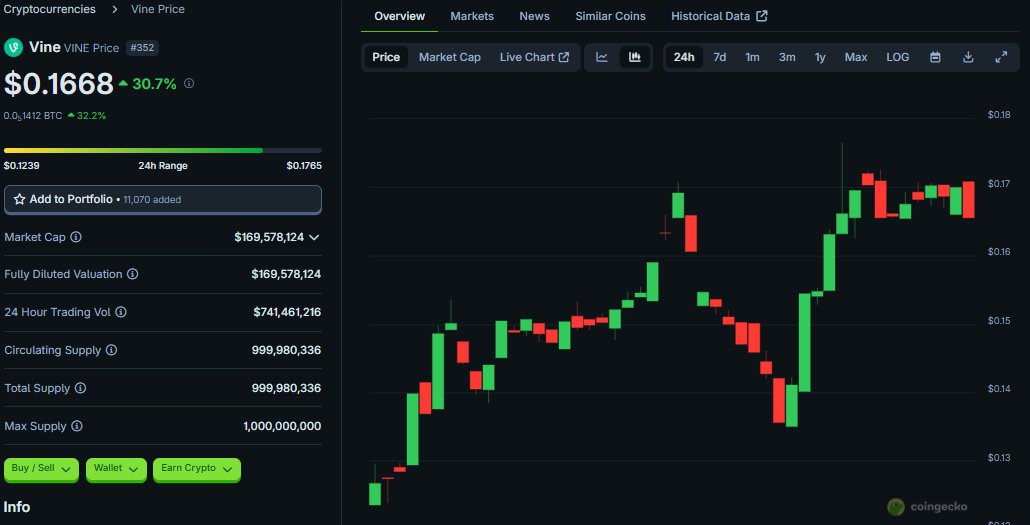The image size is (1030, 525).
Task: Open Live Chart link
Action: click(534, 57)
